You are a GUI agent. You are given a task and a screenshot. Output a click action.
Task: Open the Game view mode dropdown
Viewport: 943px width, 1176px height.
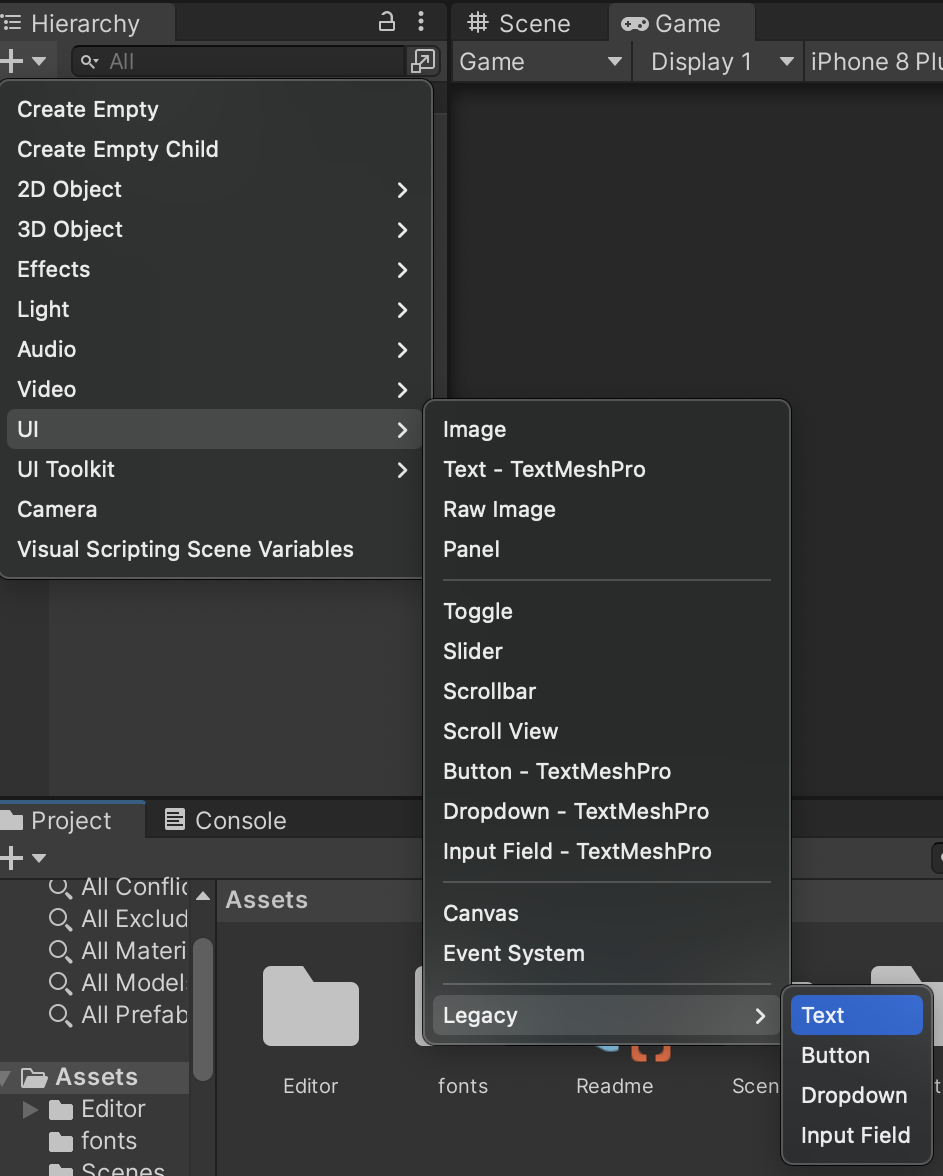pyautogui.click(x=540, y=62)
